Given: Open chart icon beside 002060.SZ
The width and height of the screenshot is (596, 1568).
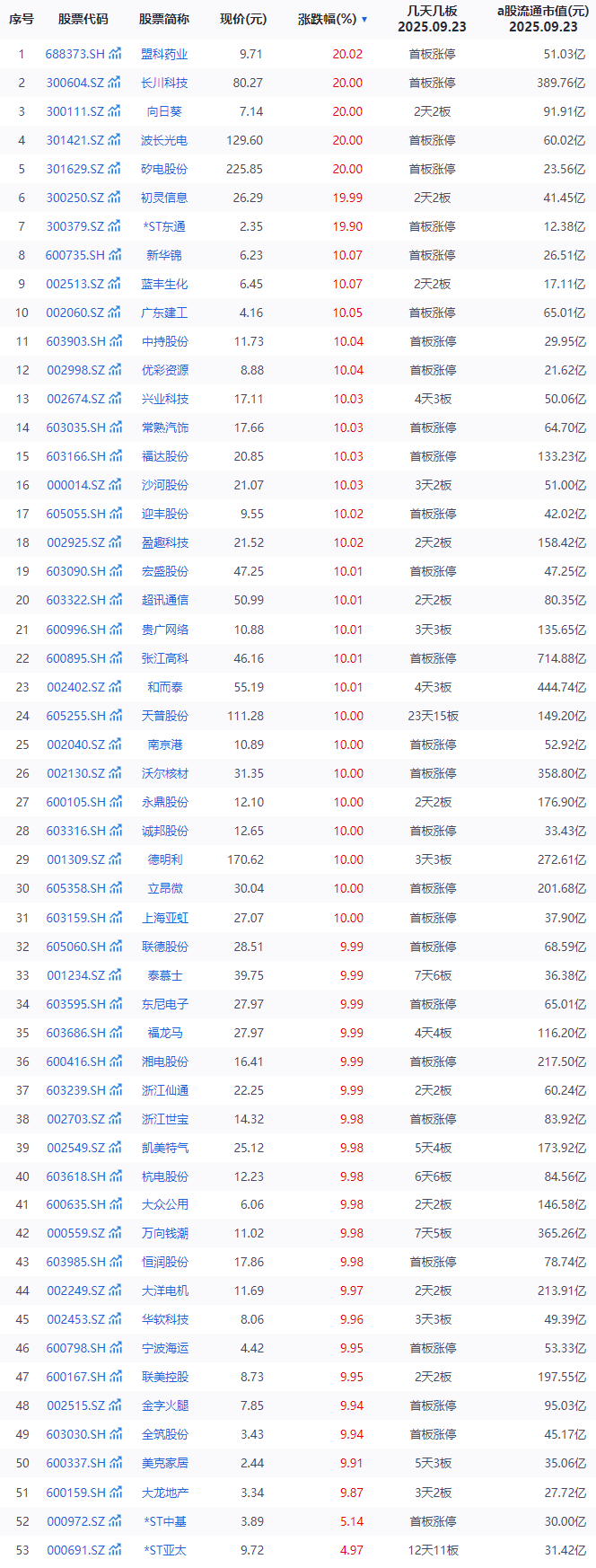Looking at the screenshot, I should coord(114,313).
